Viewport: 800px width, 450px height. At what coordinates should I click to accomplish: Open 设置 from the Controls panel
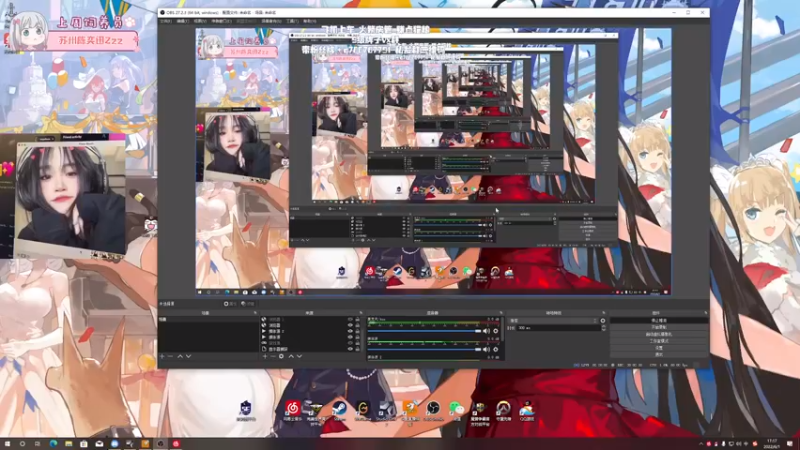(659, 347)
